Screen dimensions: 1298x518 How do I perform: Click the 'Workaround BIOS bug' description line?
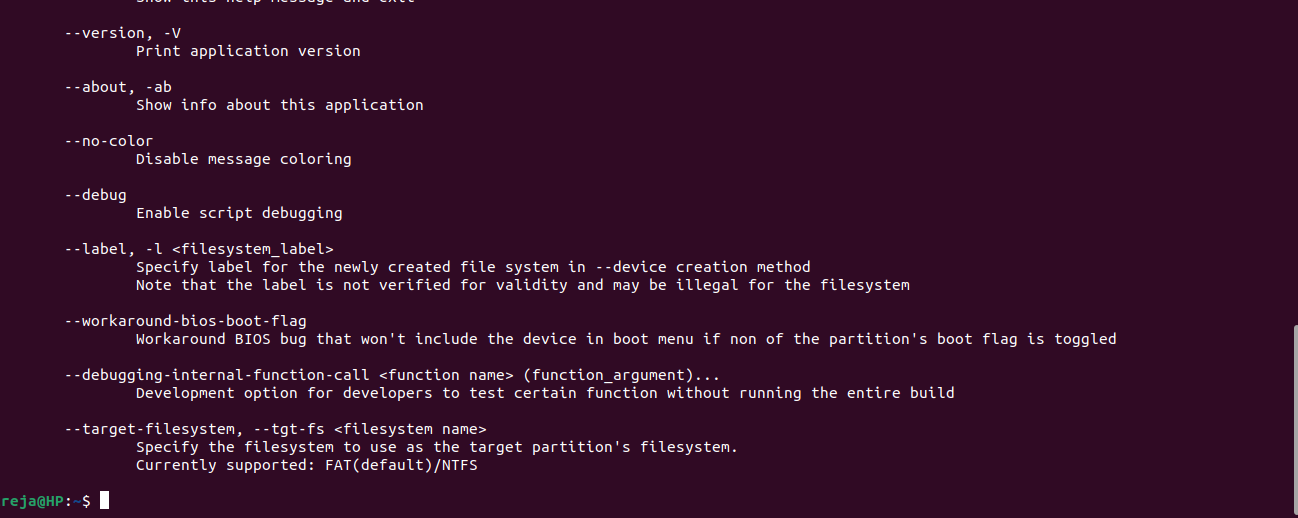point(626,339)
